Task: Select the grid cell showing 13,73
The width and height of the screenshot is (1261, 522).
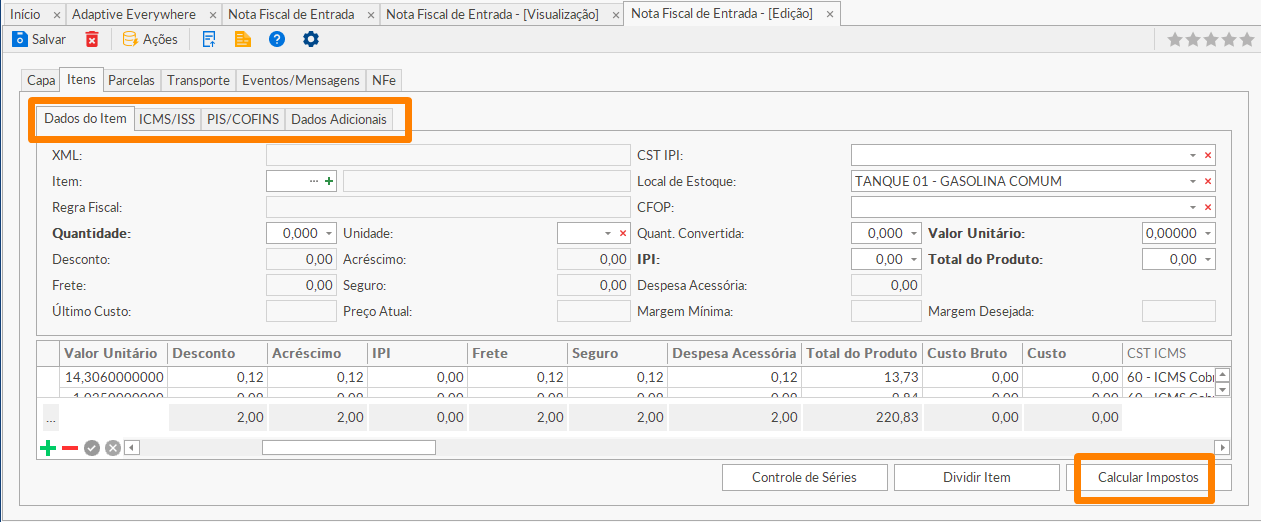Action: coord(863,377)
